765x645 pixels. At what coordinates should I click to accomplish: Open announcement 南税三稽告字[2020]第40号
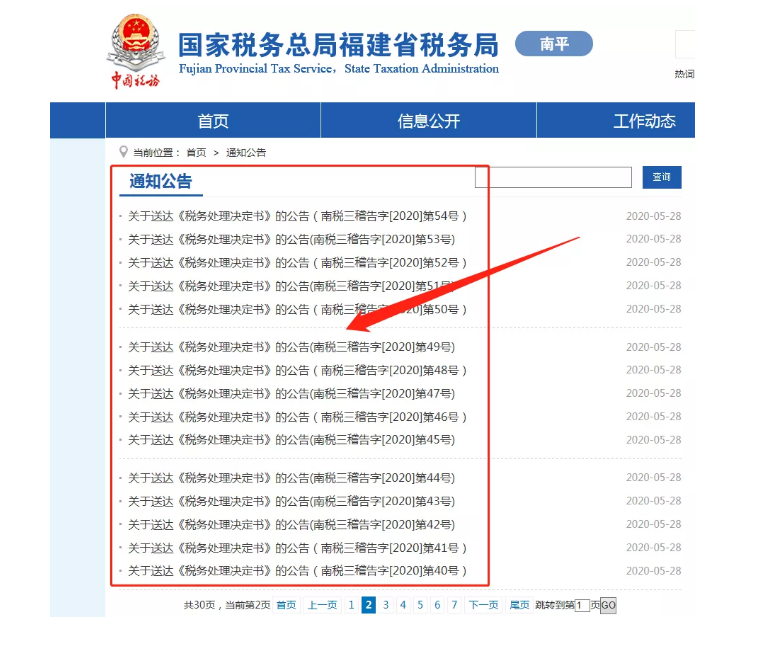click(x=297, y=571)
